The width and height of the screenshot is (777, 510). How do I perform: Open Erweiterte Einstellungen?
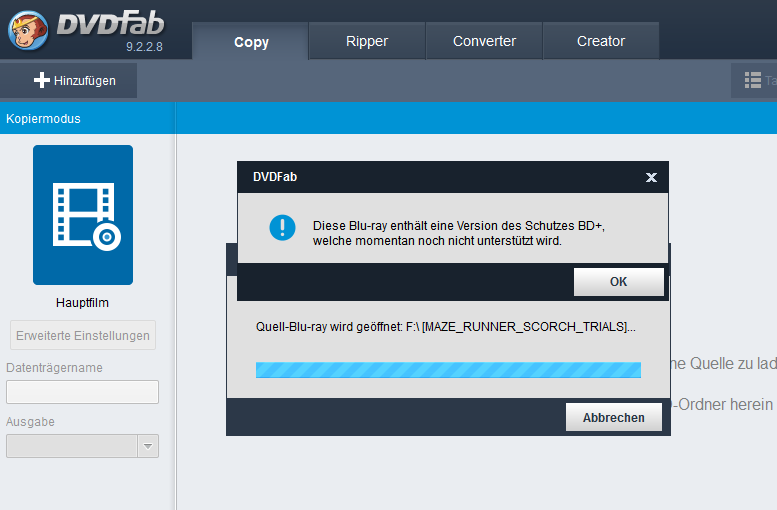pyautogui.click(x=83, y=336)
